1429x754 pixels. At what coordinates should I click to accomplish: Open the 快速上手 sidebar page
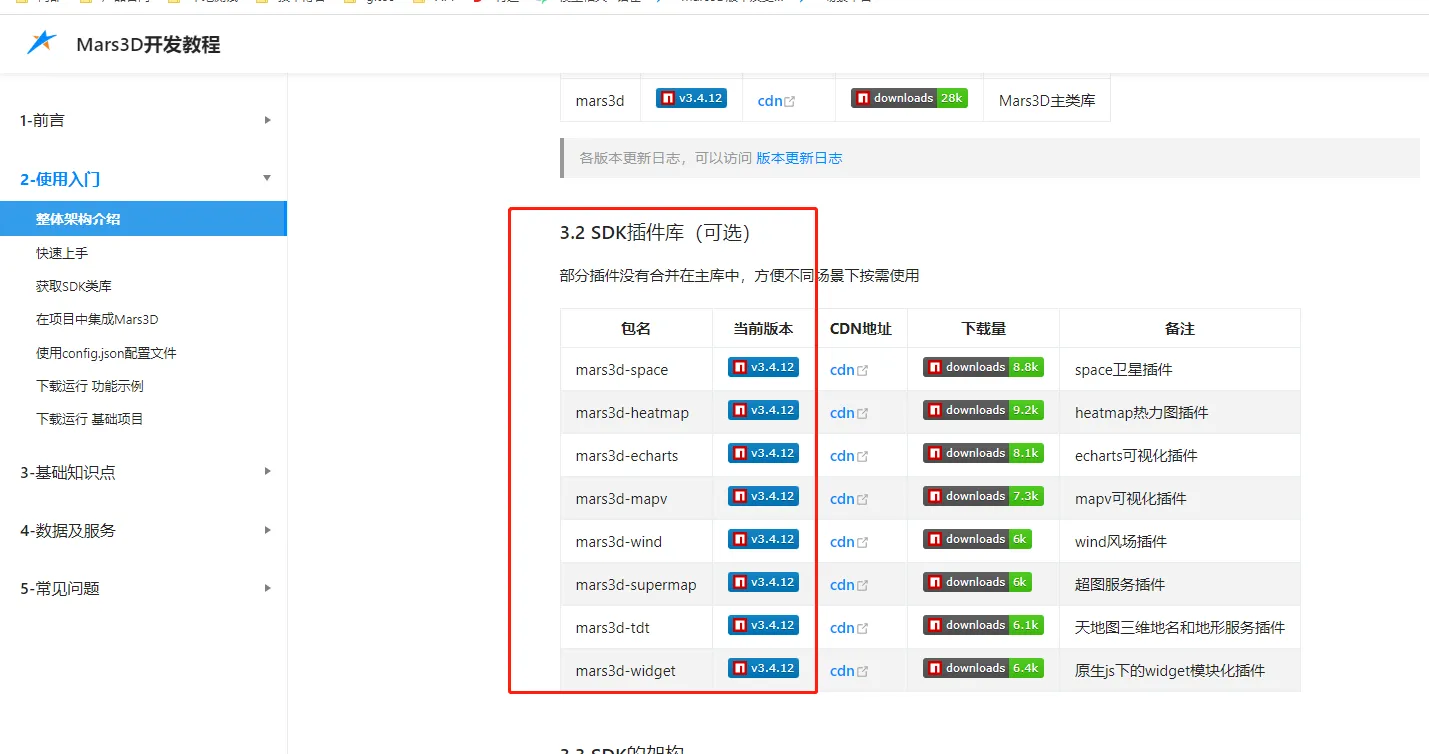[x=62, y=253]
